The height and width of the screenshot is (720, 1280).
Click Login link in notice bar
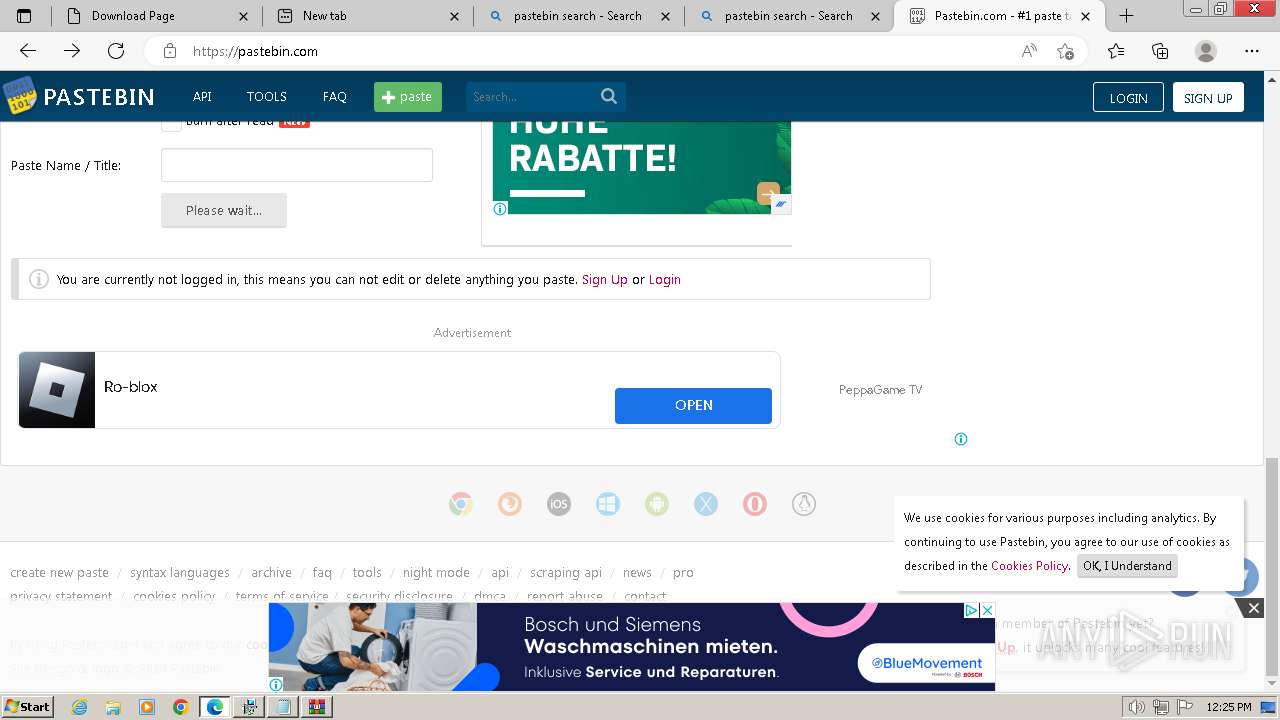[x=665, y=280]
